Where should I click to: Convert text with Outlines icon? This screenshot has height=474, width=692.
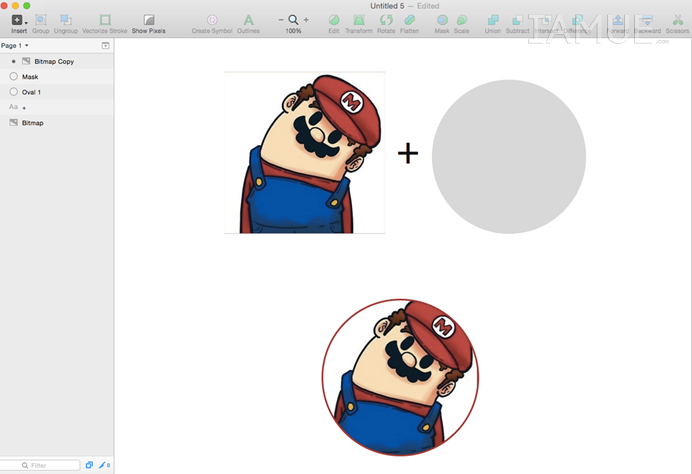(248, 20)
